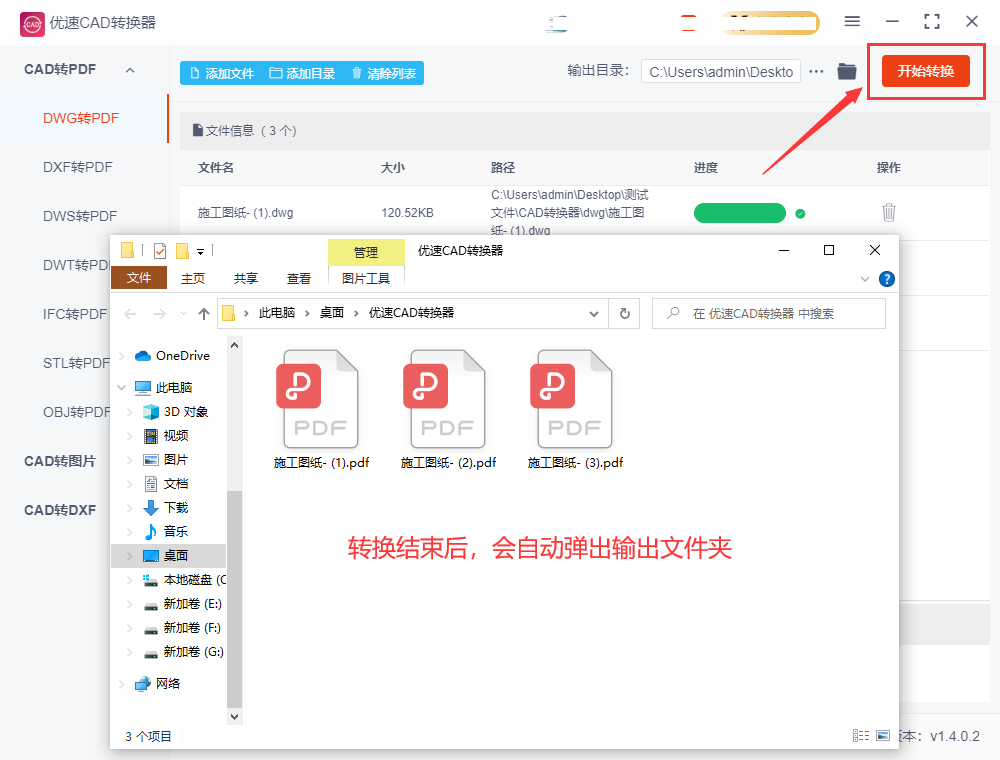Select 施工图纸- (1).pdf file
The image size is (1000, 760).
(321, 409)
